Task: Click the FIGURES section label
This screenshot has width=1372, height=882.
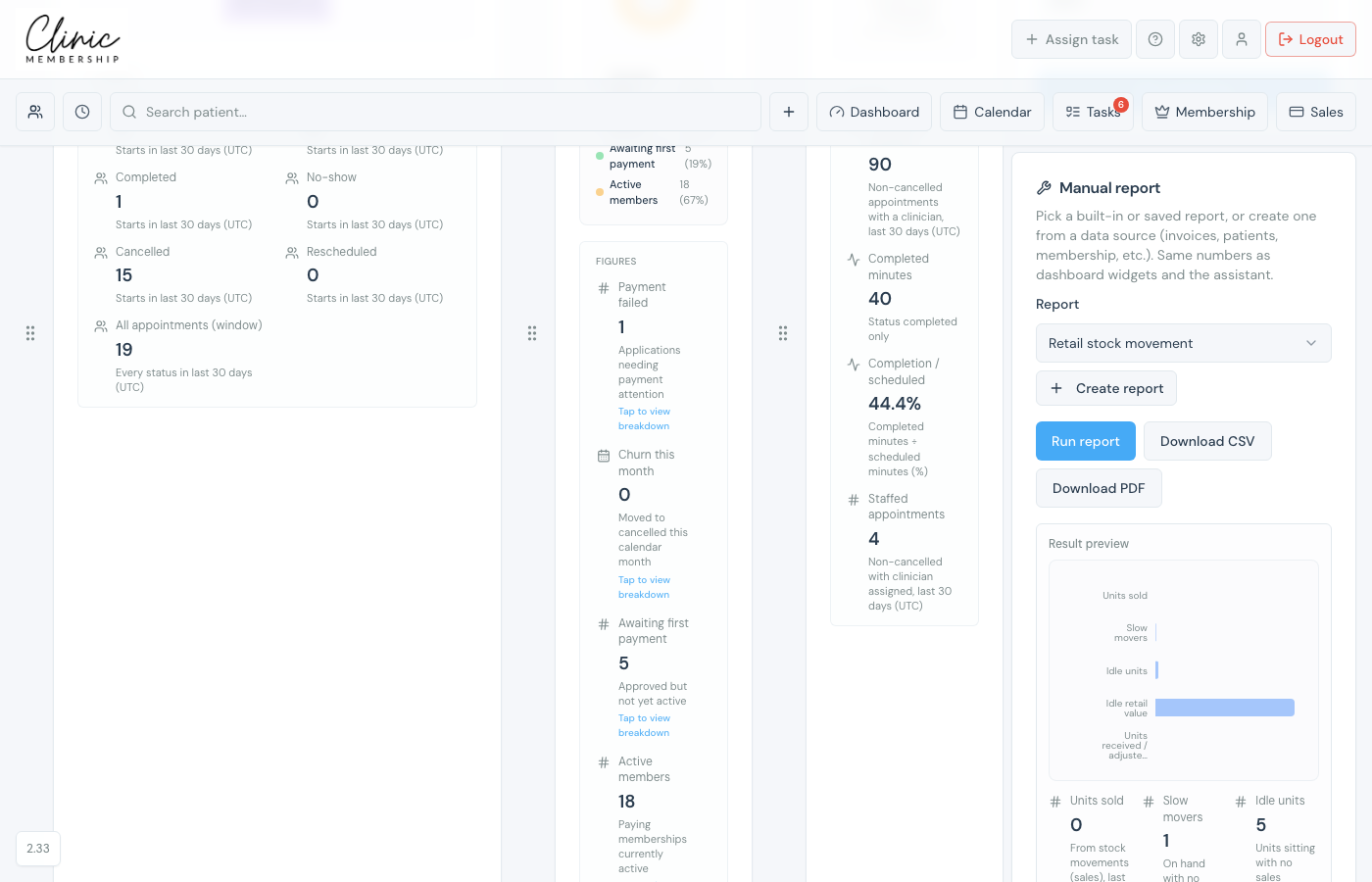Action: pos(616,262)
